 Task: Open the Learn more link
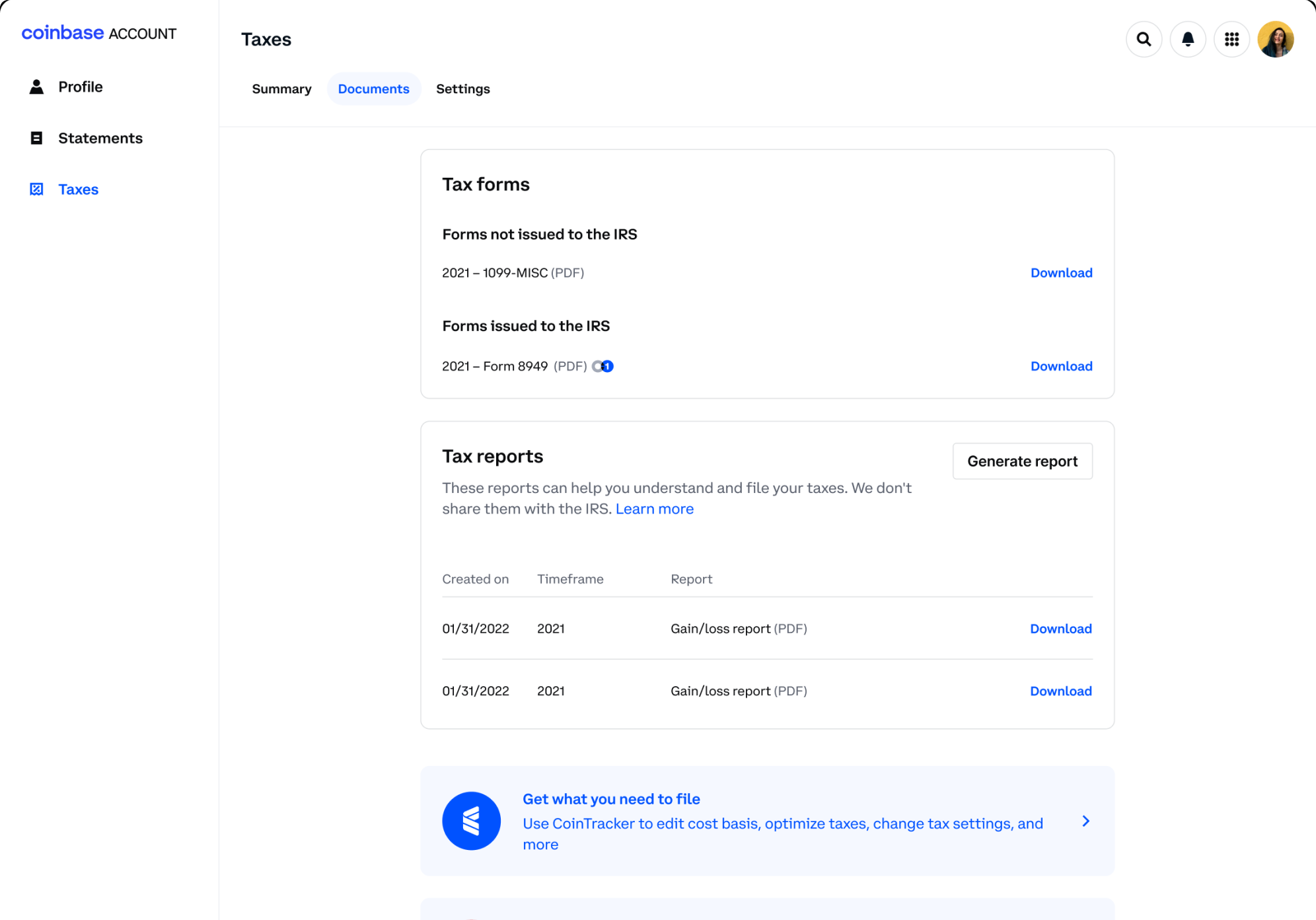pos(654,509)
